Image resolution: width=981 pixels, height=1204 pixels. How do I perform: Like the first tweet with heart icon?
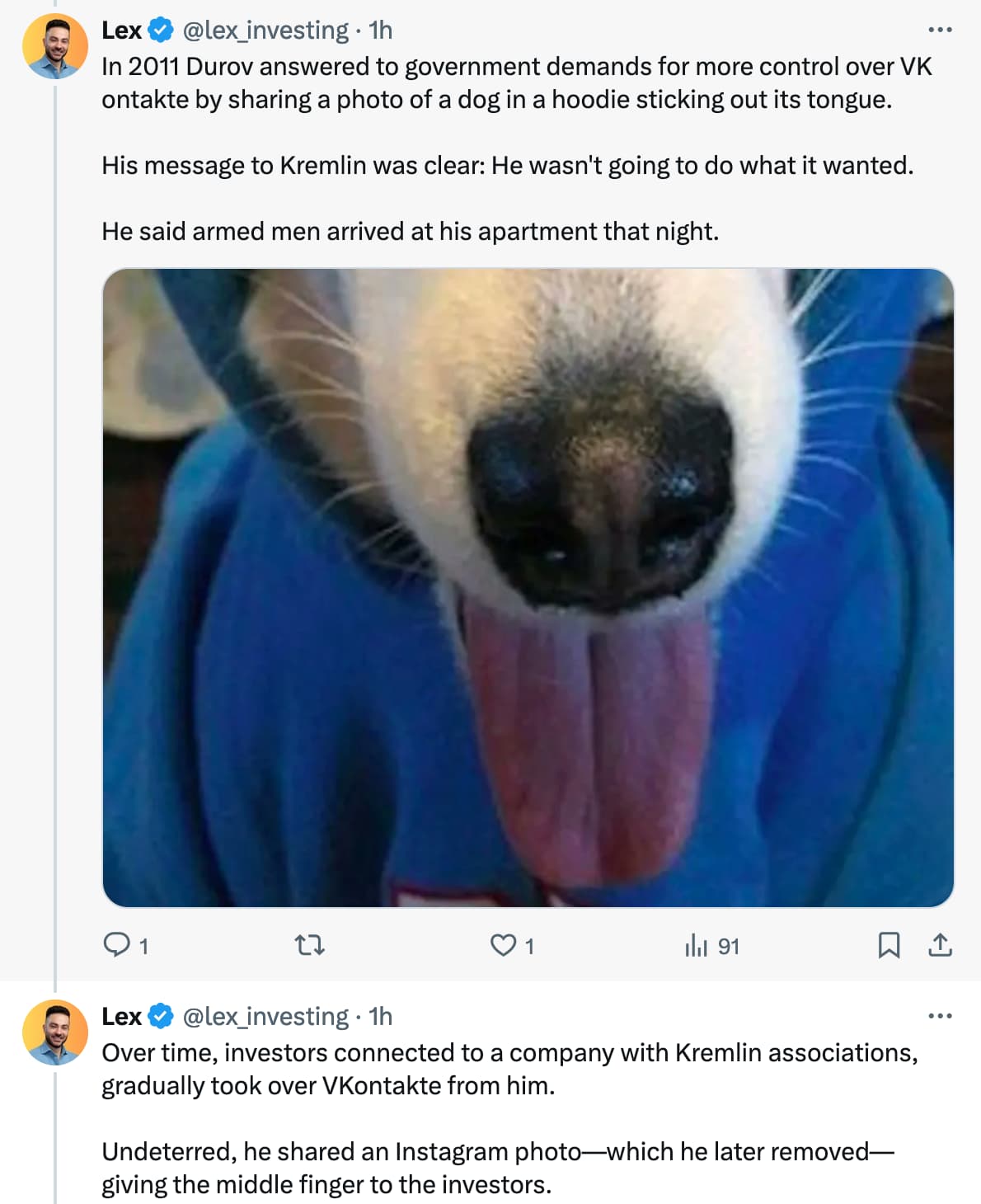(x=503, y=945)
